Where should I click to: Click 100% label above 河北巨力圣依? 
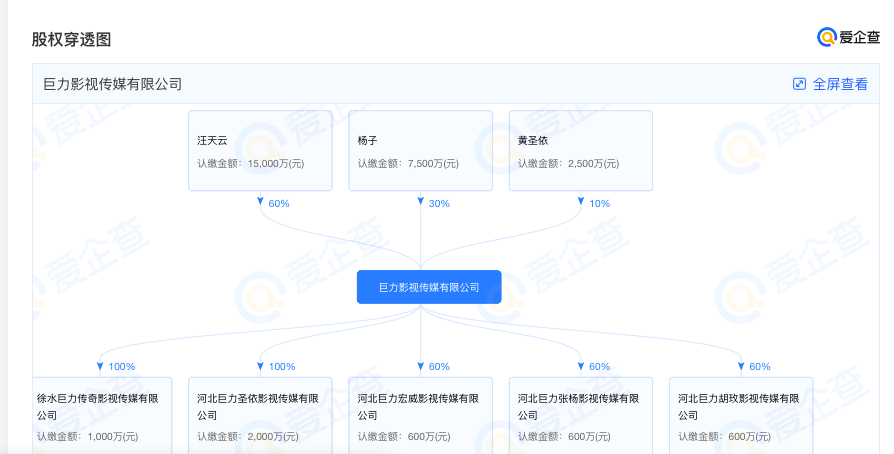(x=282, y=367)
